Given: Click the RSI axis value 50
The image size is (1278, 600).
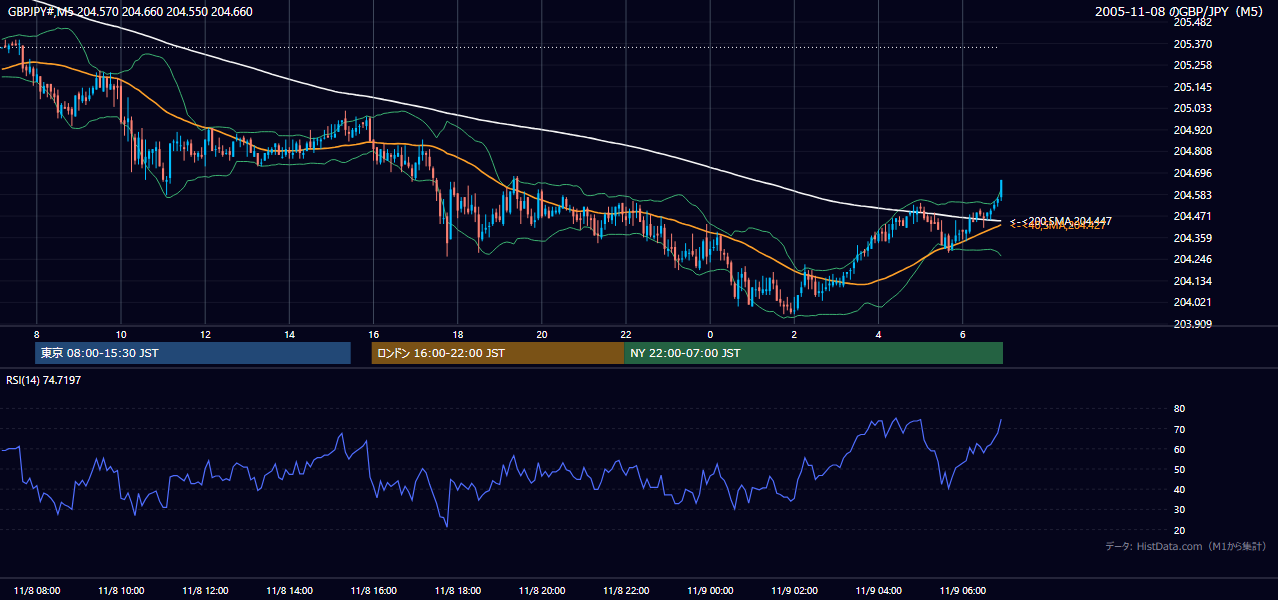Looking at the screenshot, I should click(1179, 469).
